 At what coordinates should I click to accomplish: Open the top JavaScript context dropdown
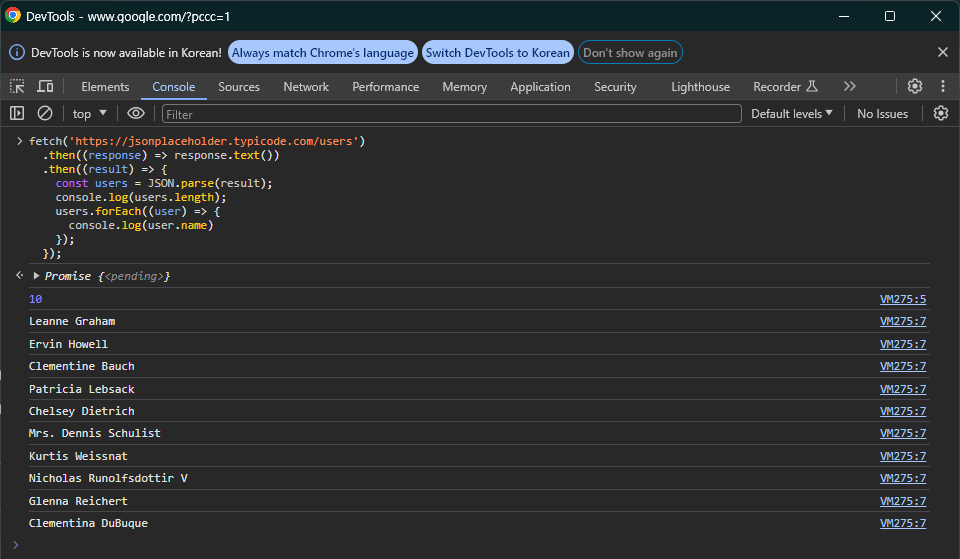click(x=89, y=114)
